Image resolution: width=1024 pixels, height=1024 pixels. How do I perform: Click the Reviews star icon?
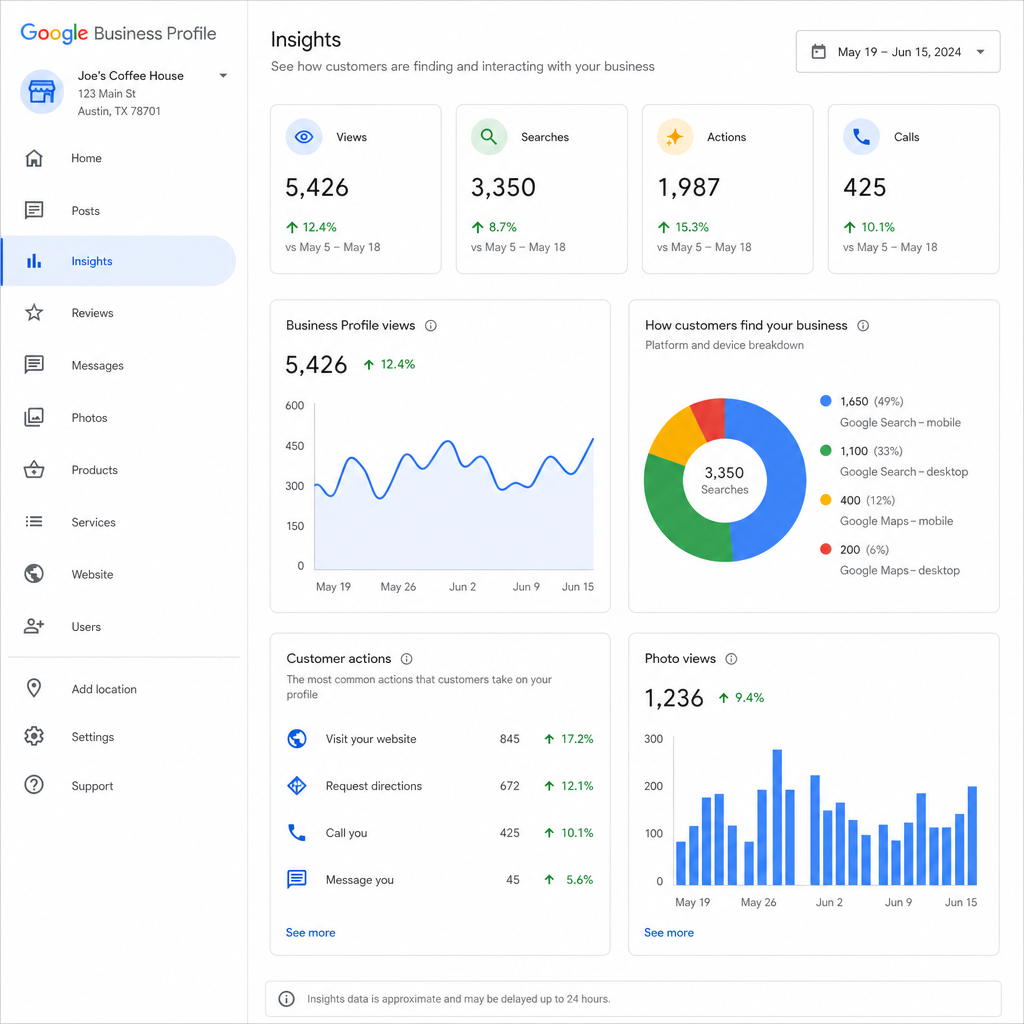[34, 313]
